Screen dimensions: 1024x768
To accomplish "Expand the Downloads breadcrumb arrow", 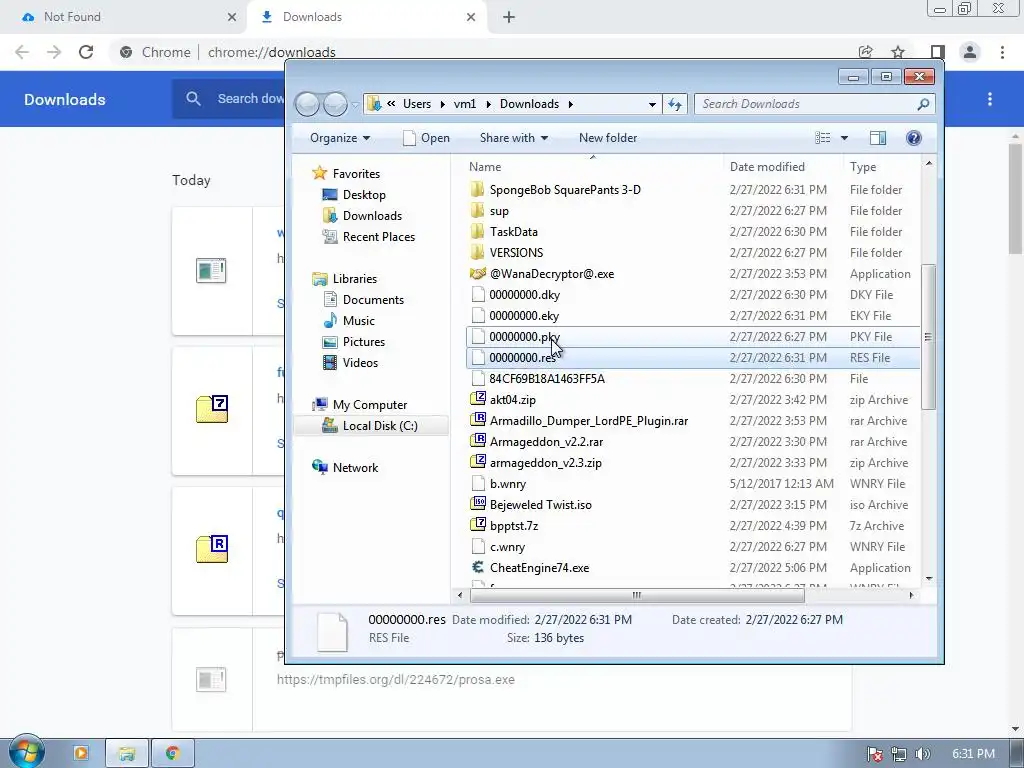I will tap(571, 104).
